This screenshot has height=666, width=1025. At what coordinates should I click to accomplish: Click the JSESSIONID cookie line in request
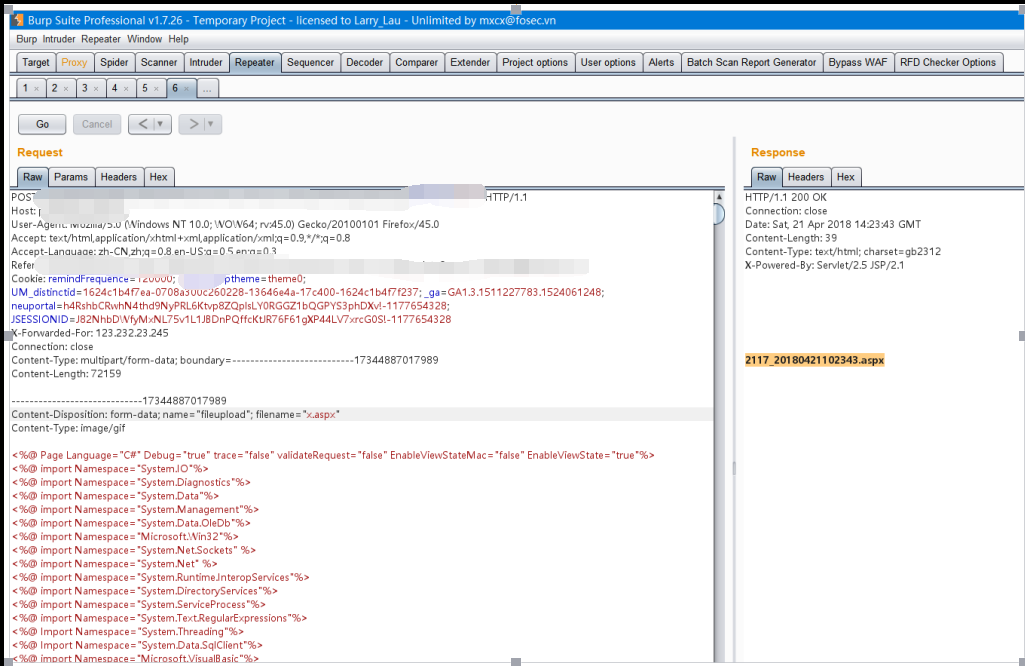point(231,320)
